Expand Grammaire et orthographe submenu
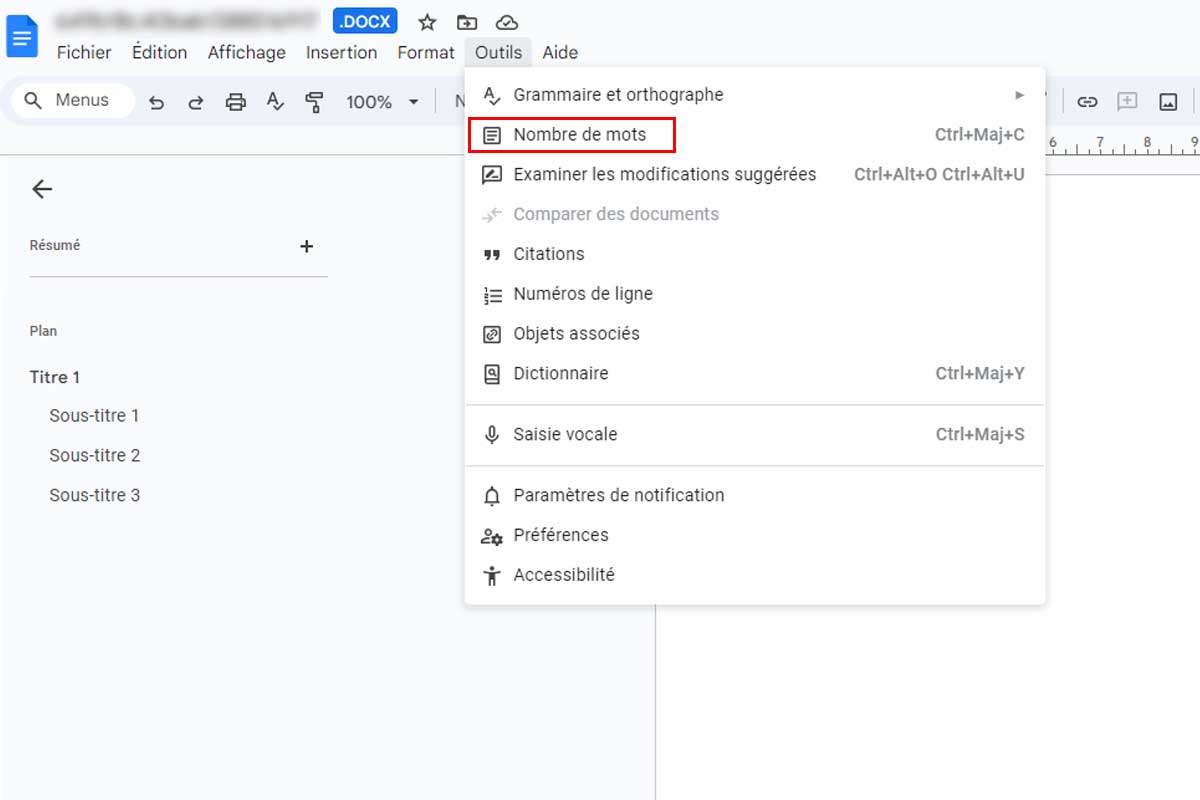 [x=755, y=95]
